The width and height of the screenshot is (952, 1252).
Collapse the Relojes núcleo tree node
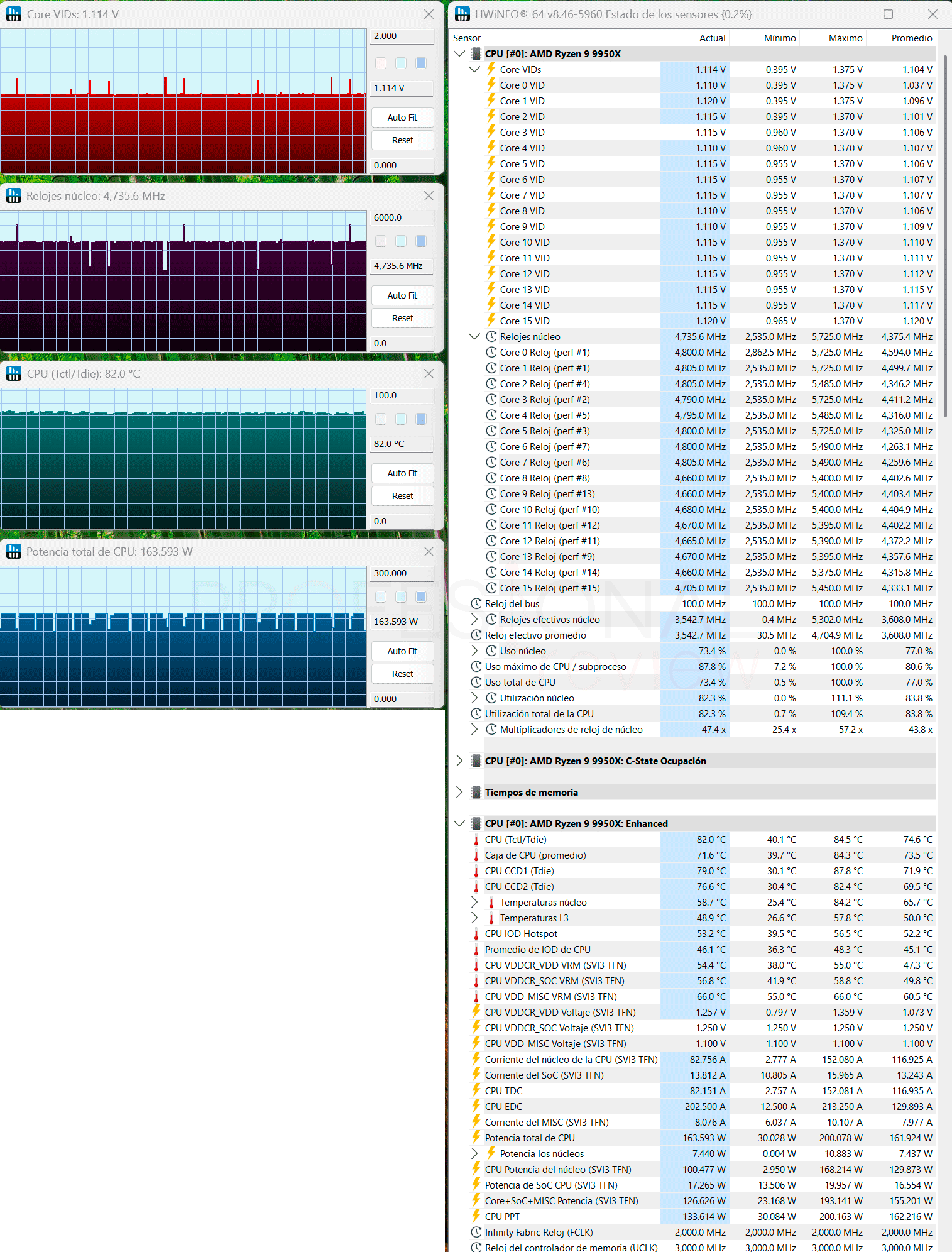point(474,337)
